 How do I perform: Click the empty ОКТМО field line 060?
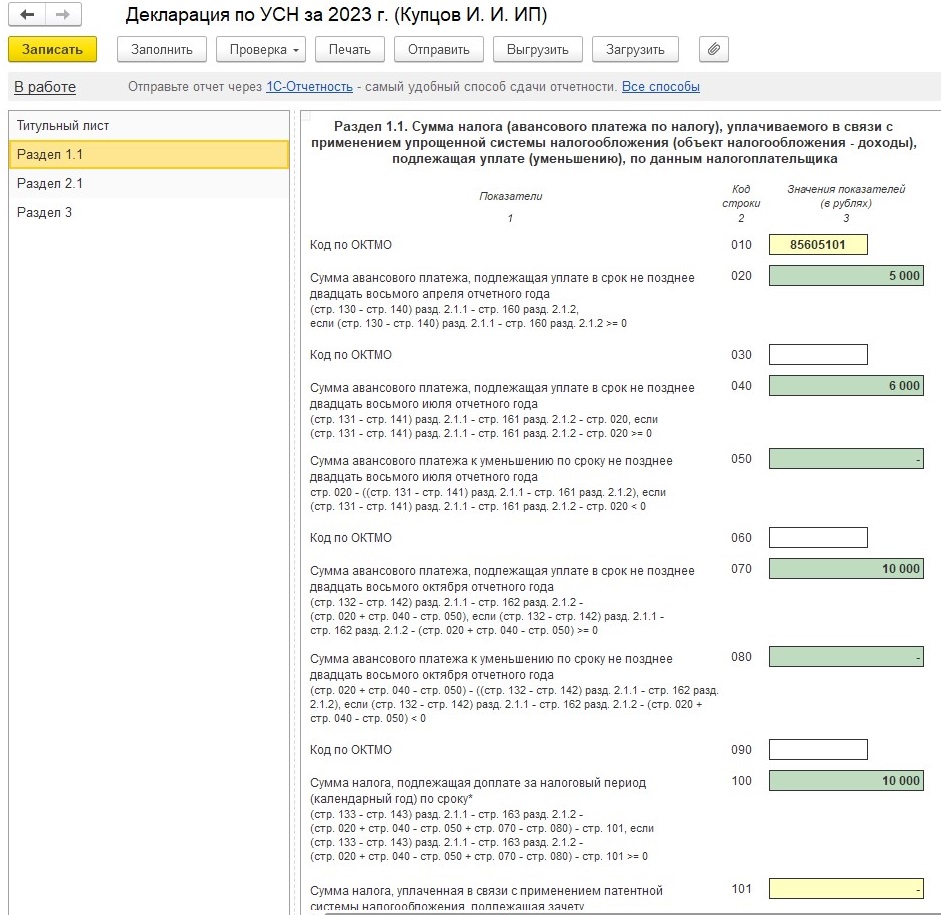click(x=818, y=537)
